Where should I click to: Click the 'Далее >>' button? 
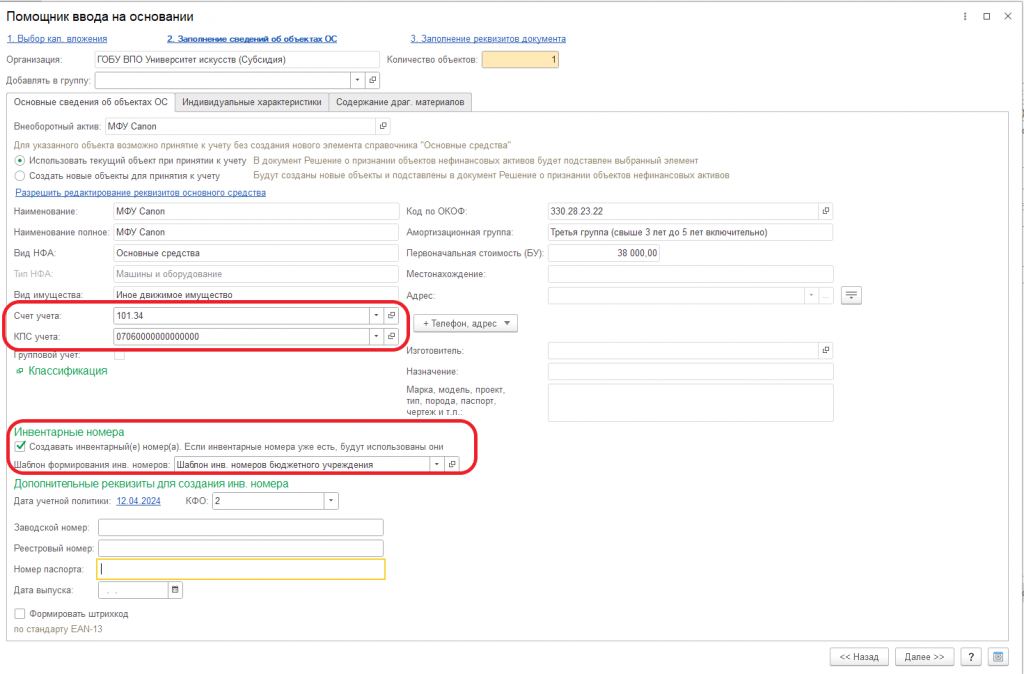[924, 656]
